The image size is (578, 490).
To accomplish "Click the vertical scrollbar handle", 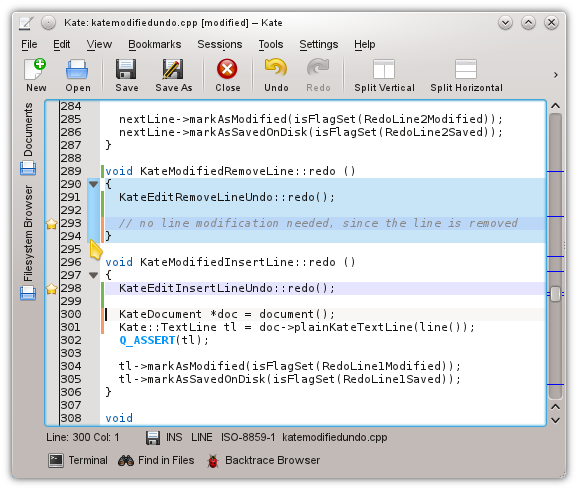I will [555, 294].
